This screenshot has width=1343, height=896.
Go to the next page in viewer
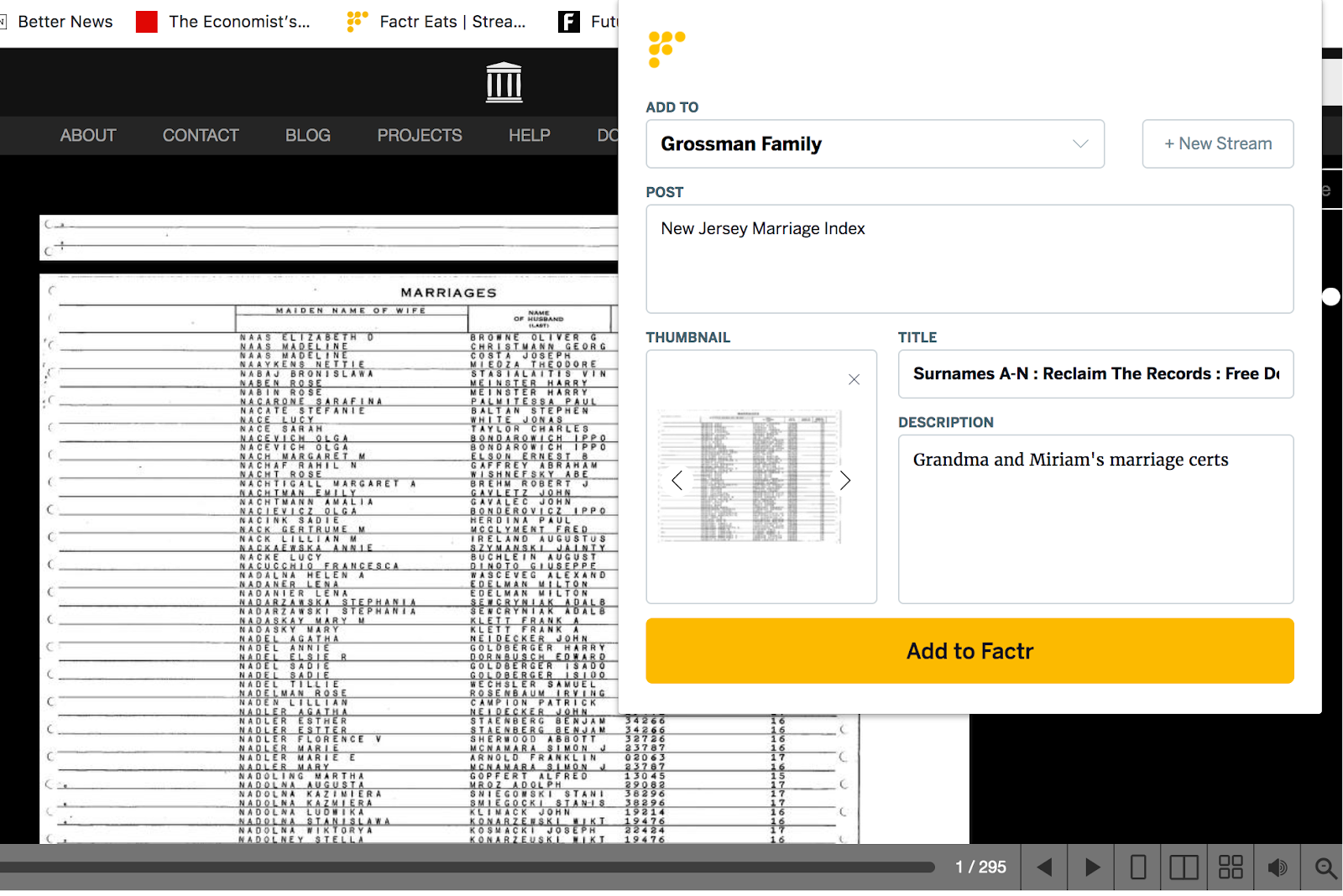pos(1091,867)
